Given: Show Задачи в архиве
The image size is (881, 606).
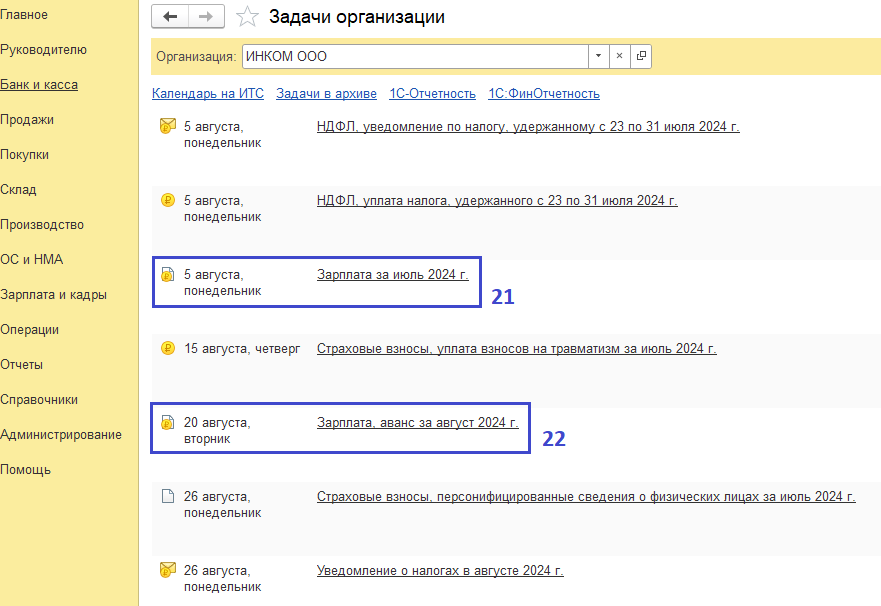Looking at the screenshot, I should [x=326, y=94].
